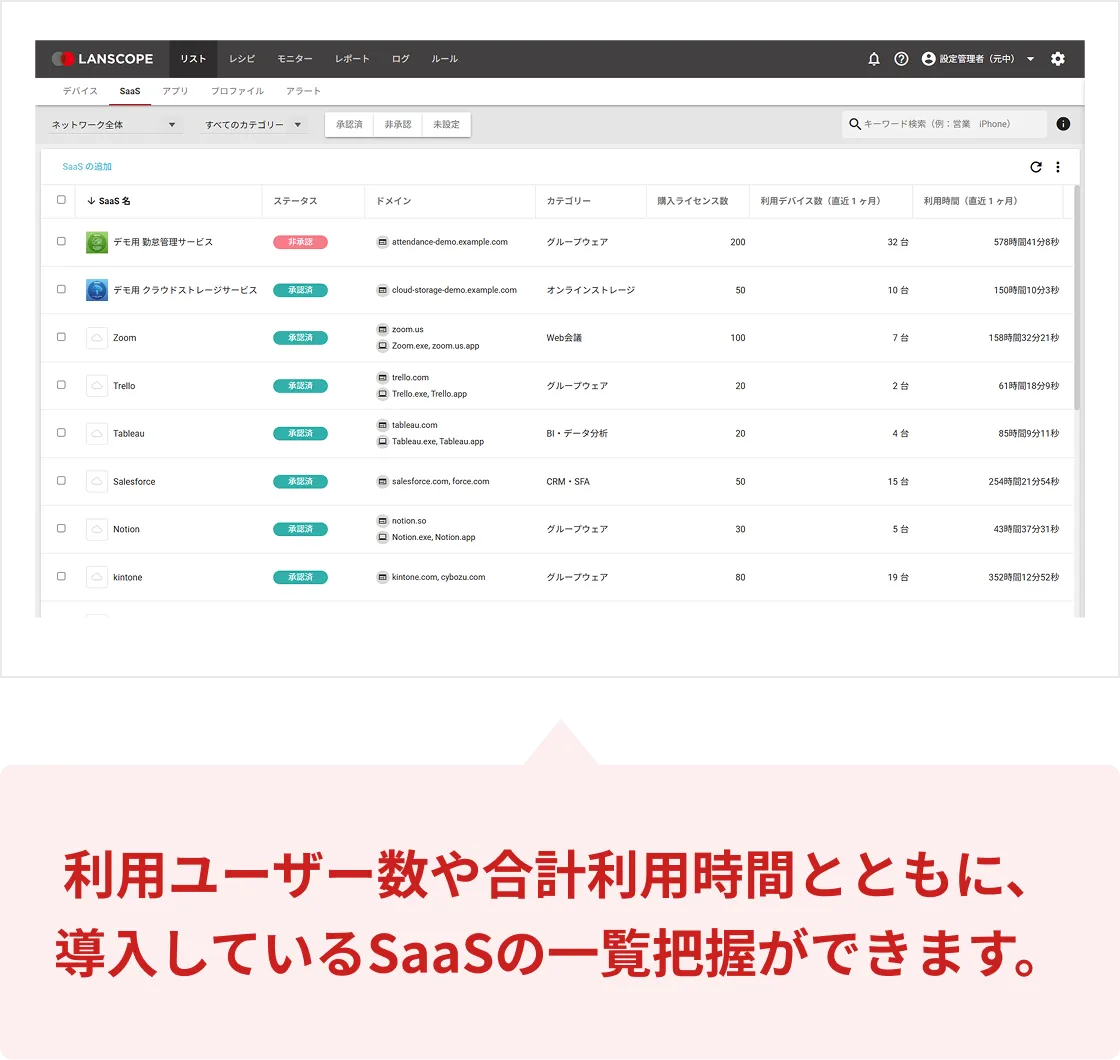This screenshot has width=1120, height=1060.
Task: Click the Zoom cloud icon
Action: [x=97, y=338]
